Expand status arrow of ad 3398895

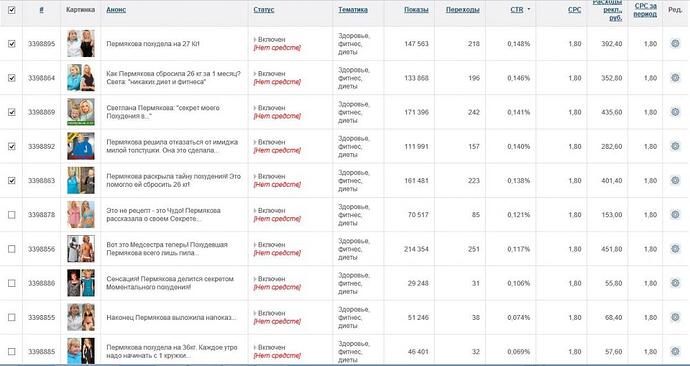click(x=255, y=40)
